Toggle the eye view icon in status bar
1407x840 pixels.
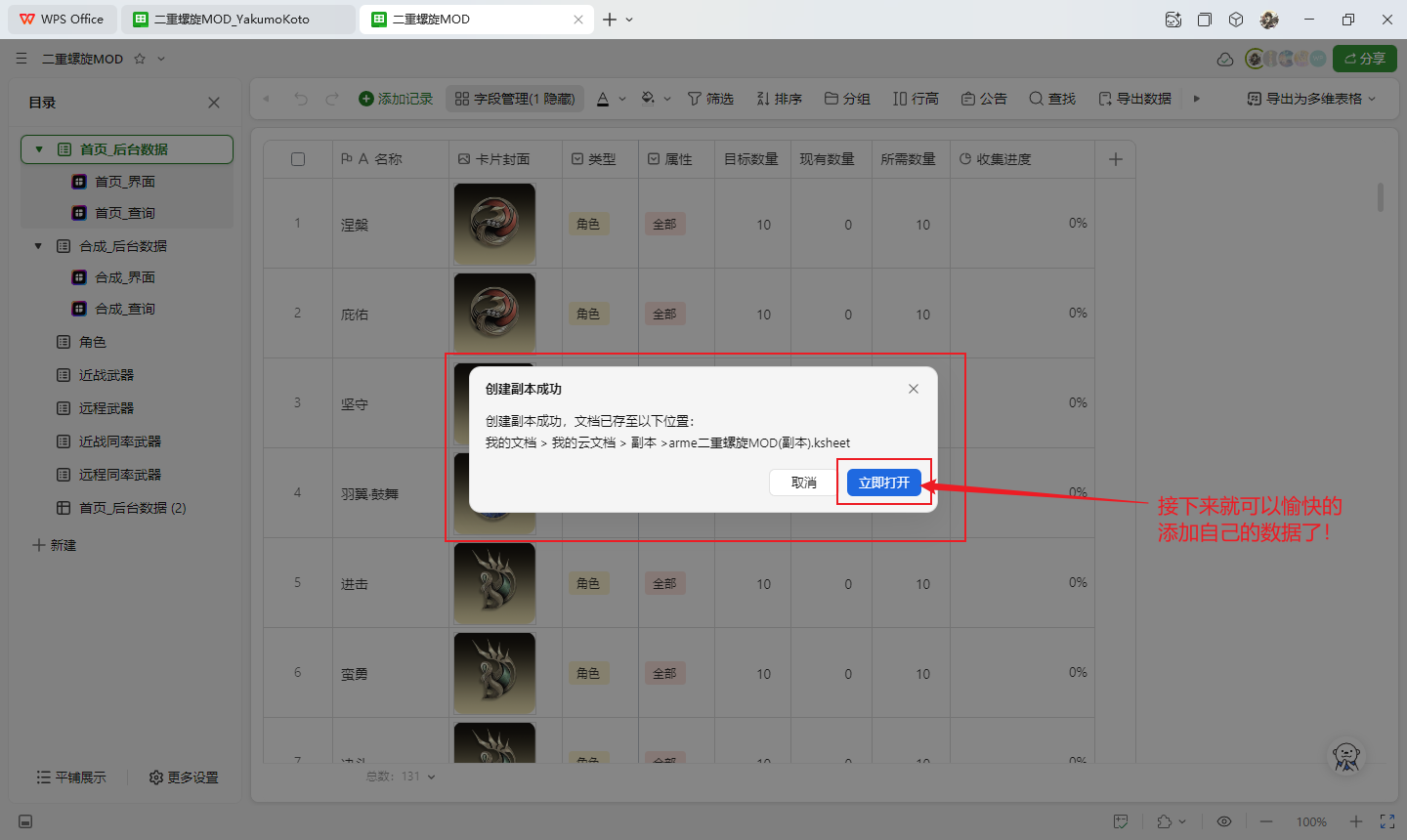[1223, 821]
